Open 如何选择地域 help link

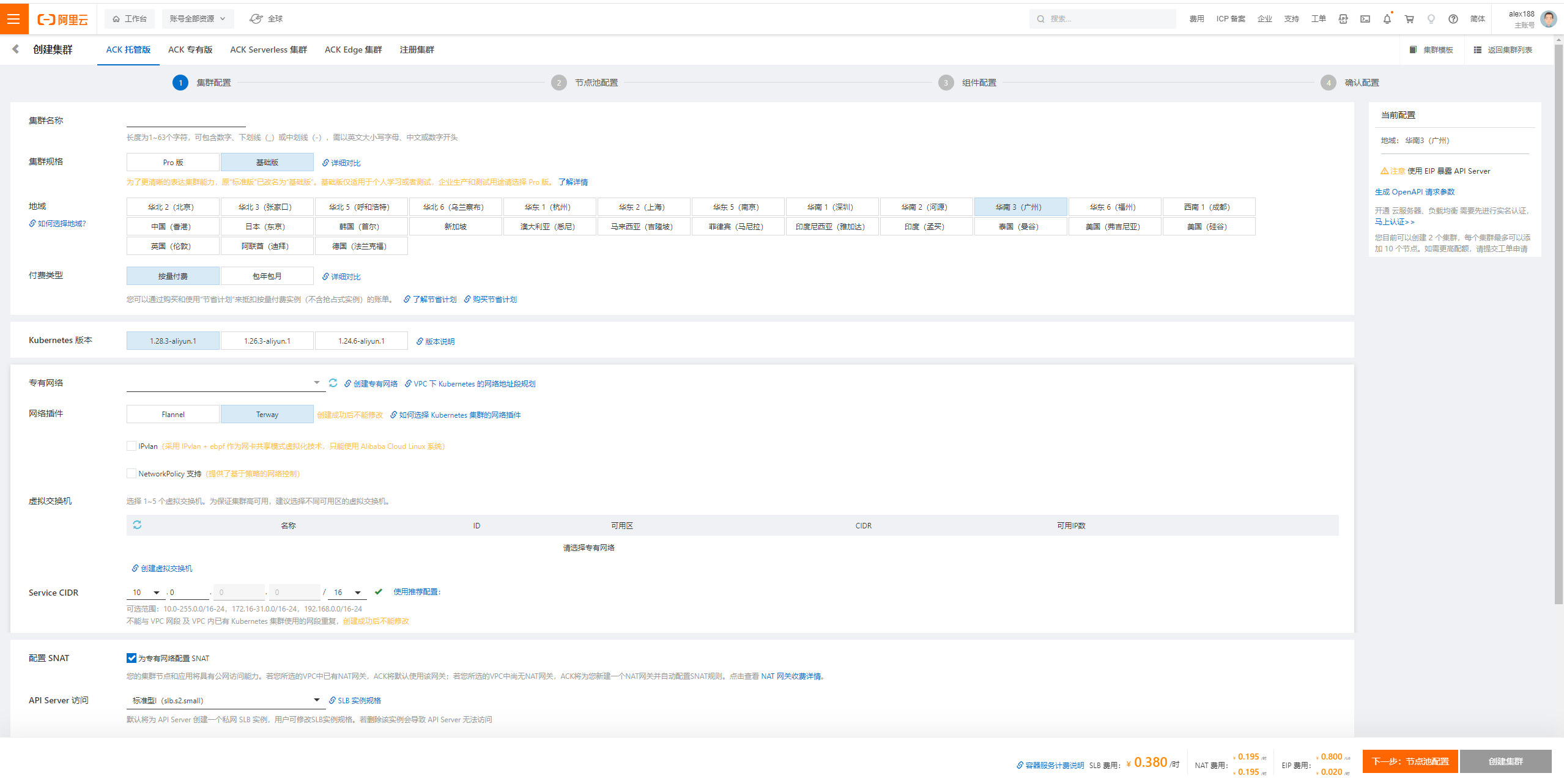click(x=57, y=223)
